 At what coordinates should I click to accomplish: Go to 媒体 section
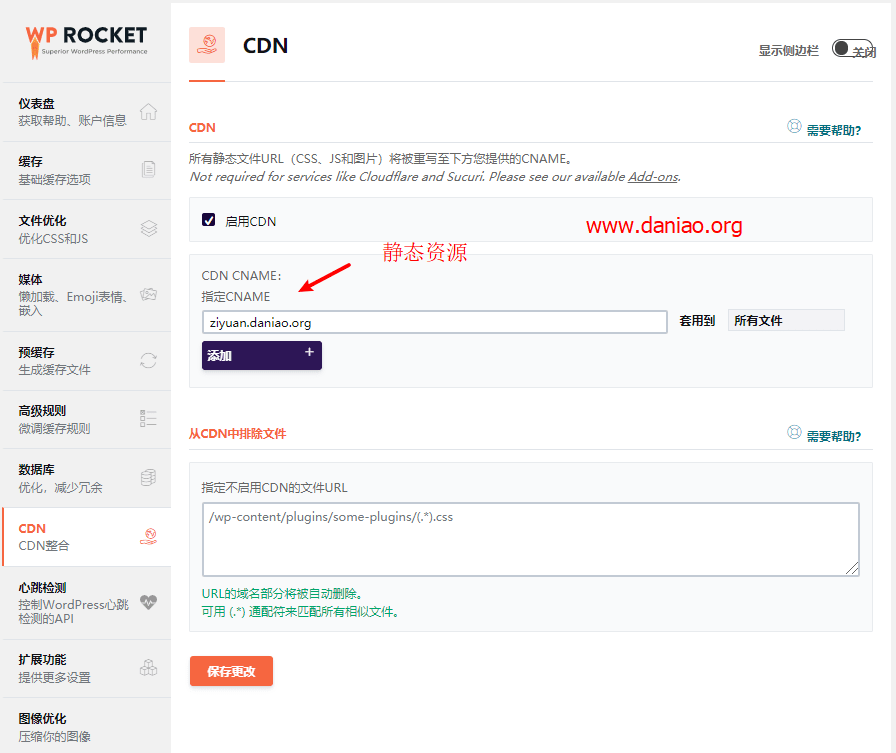87,295
